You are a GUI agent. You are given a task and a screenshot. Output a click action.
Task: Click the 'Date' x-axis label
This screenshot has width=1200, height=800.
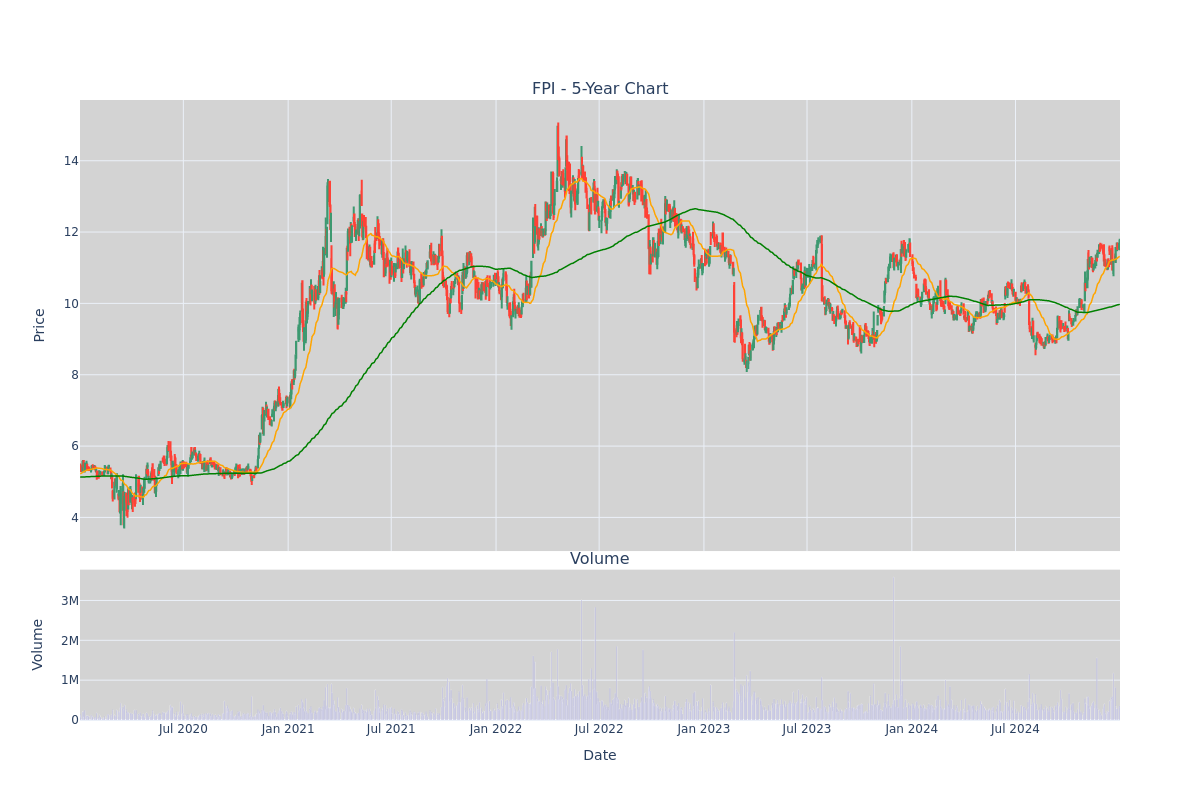tap(600, 756)
